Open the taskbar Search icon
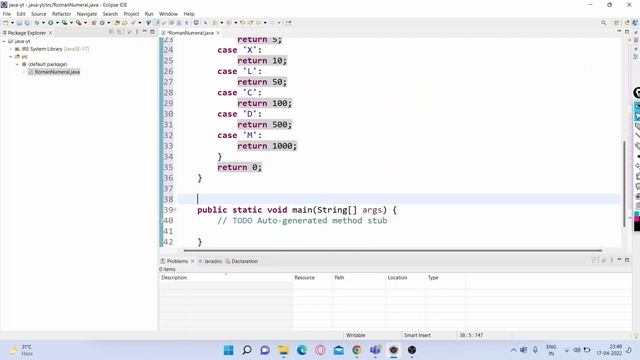 coord(247,350)
